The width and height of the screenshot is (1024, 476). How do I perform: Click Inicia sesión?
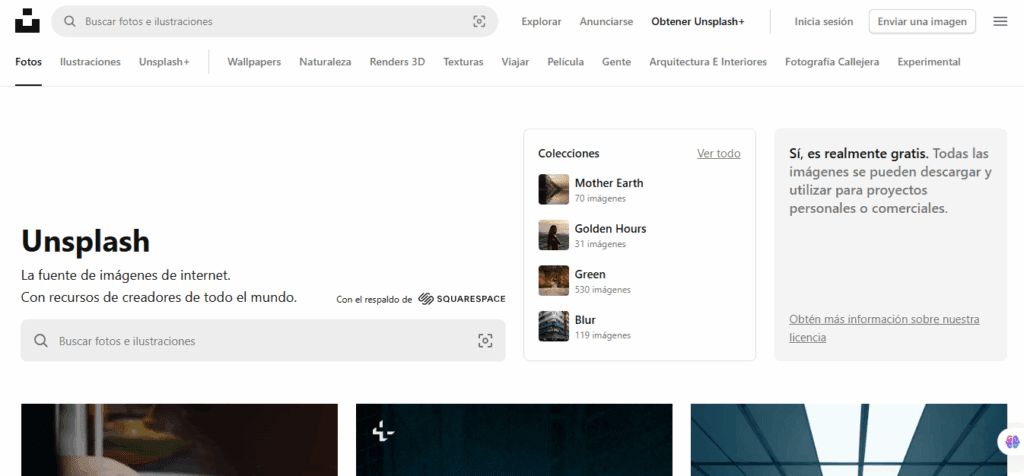(x=824, y=22)
